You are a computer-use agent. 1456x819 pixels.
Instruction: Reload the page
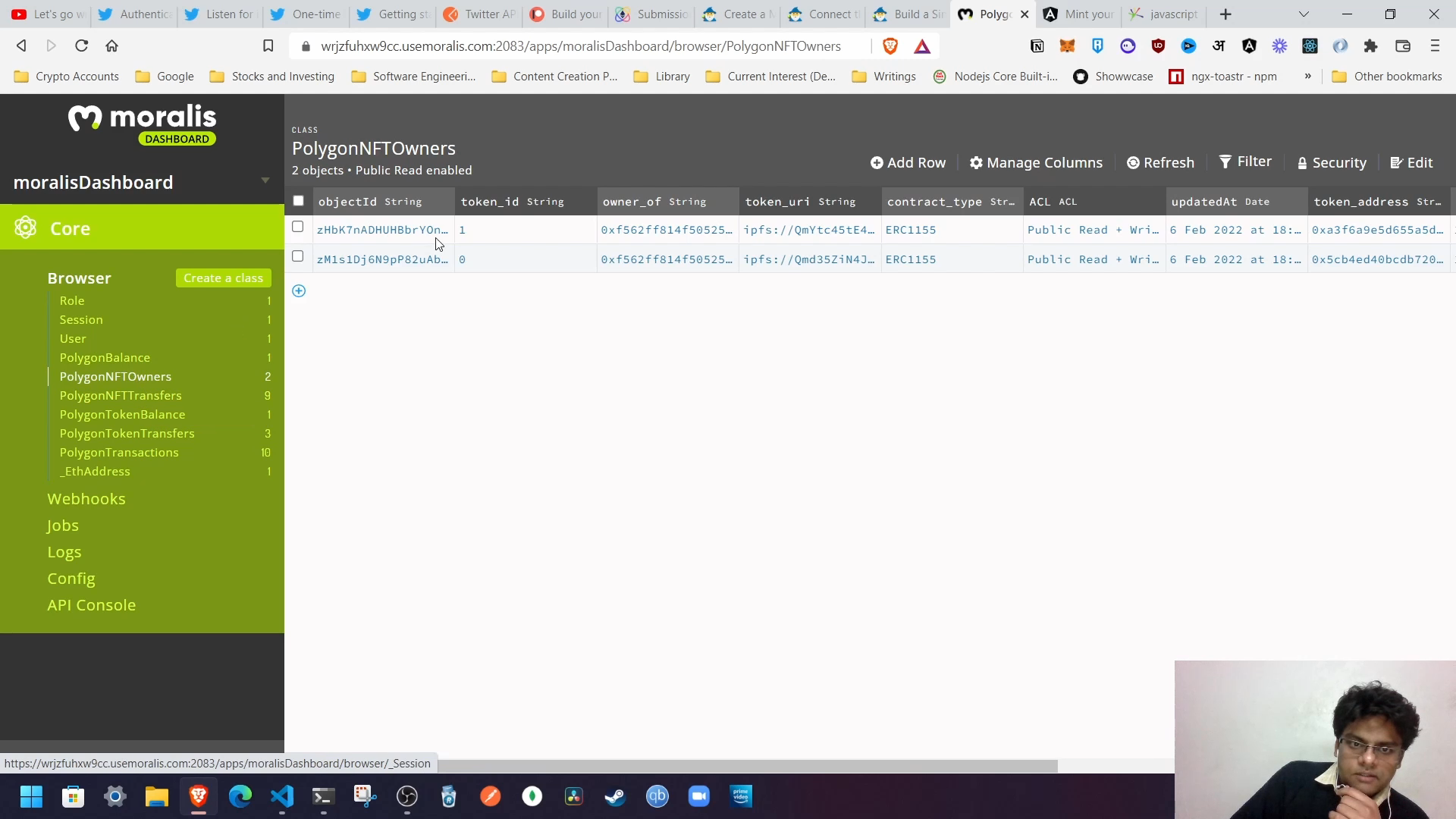[81, 46]
